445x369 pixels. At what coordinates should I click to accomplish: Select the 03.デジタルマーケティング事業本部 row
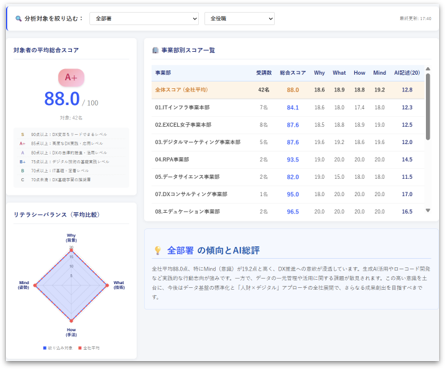coord(288,142)
